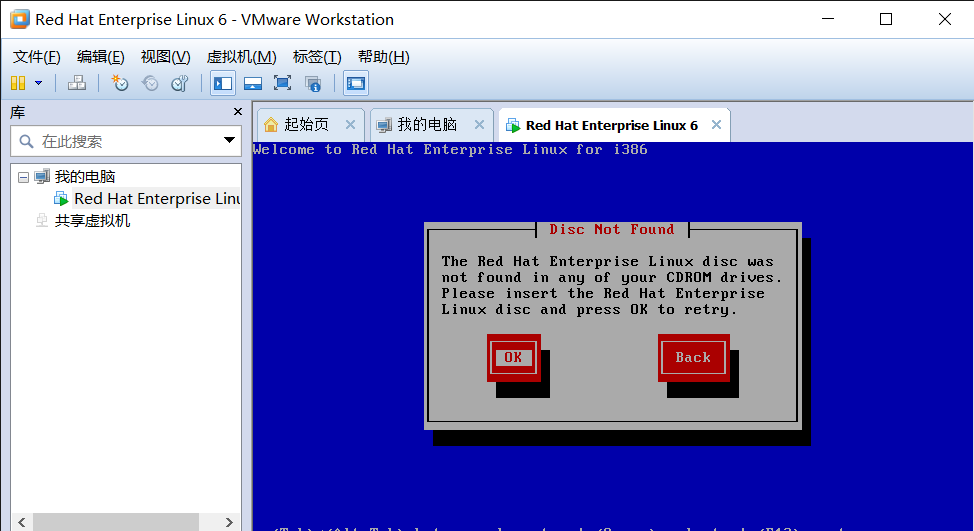Image resolution: width=974 pixels, height=531 pixels.
Task: Send Ctrl+Alt+Del to the virtual machine
Action: coord(77,83)
